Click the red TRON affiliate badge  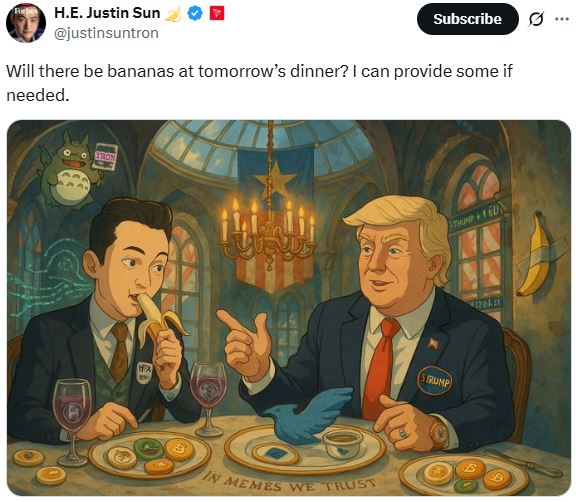[217, 14]
